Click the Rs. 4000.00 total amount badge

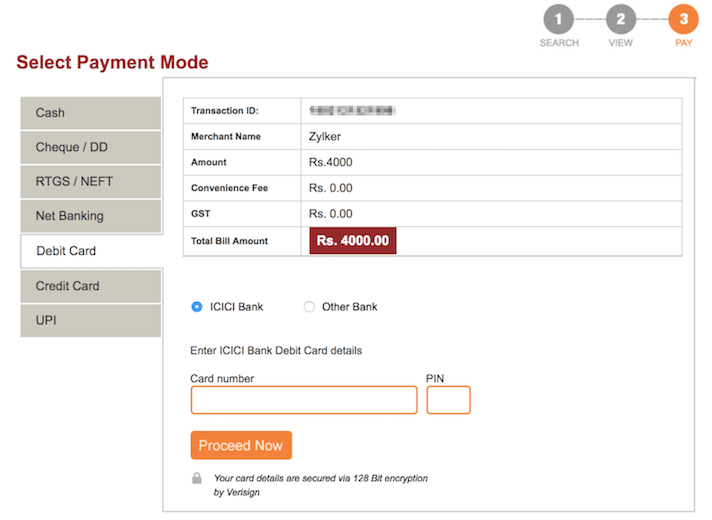pyautogui.click(x=353, y=241)
